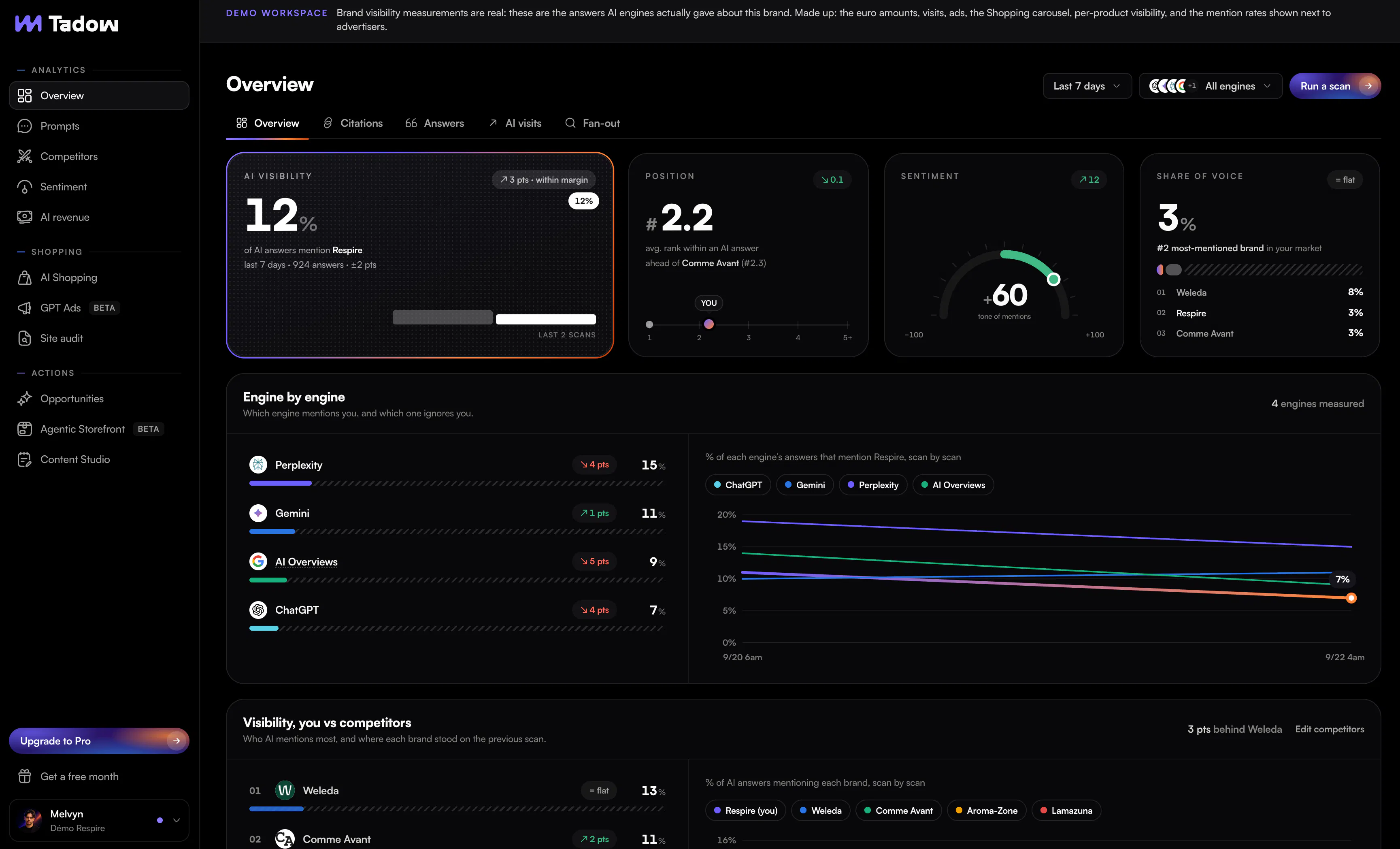Switch to the Citations tab

tap(353, 123)
